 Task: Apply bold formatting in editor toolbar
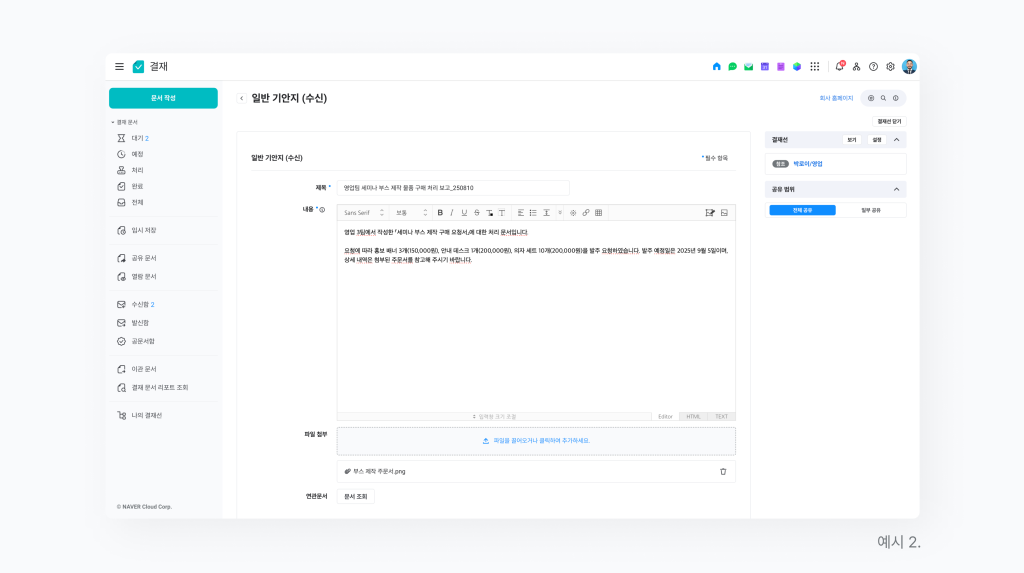(440, 212)
